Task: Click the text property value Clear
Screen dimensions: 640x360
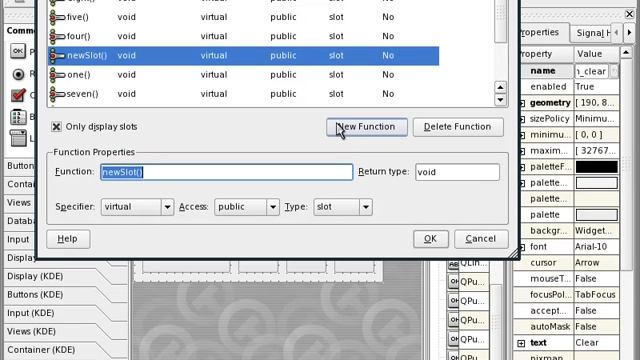Action: pyautogui.click(x=596, y=343)
